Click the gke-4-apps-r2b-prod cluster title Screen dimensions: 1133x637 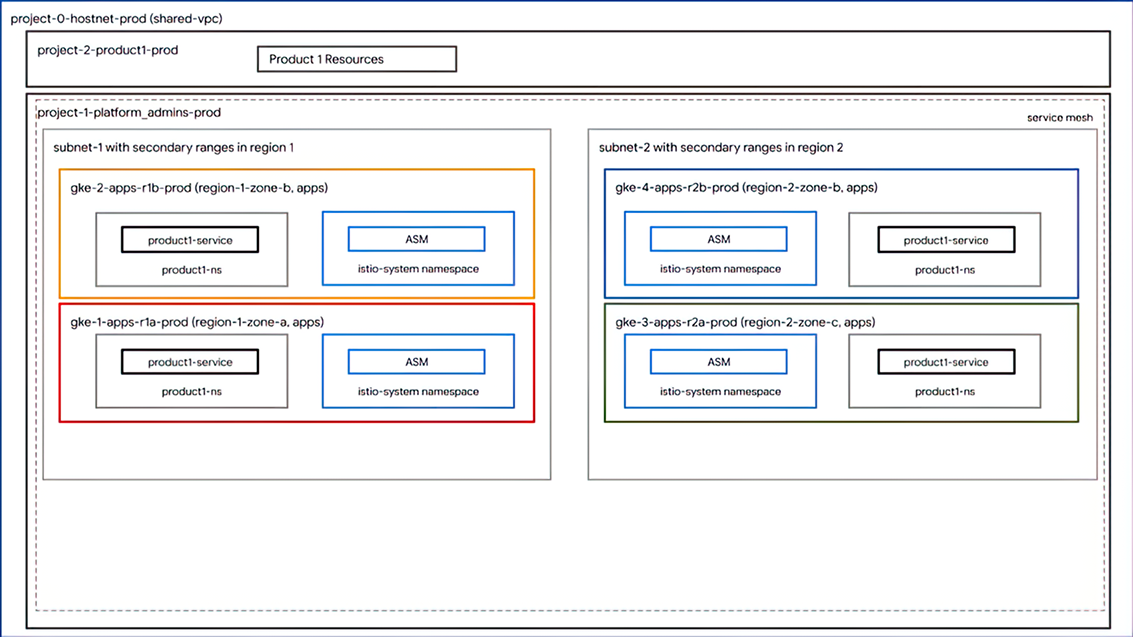(746, 188)
